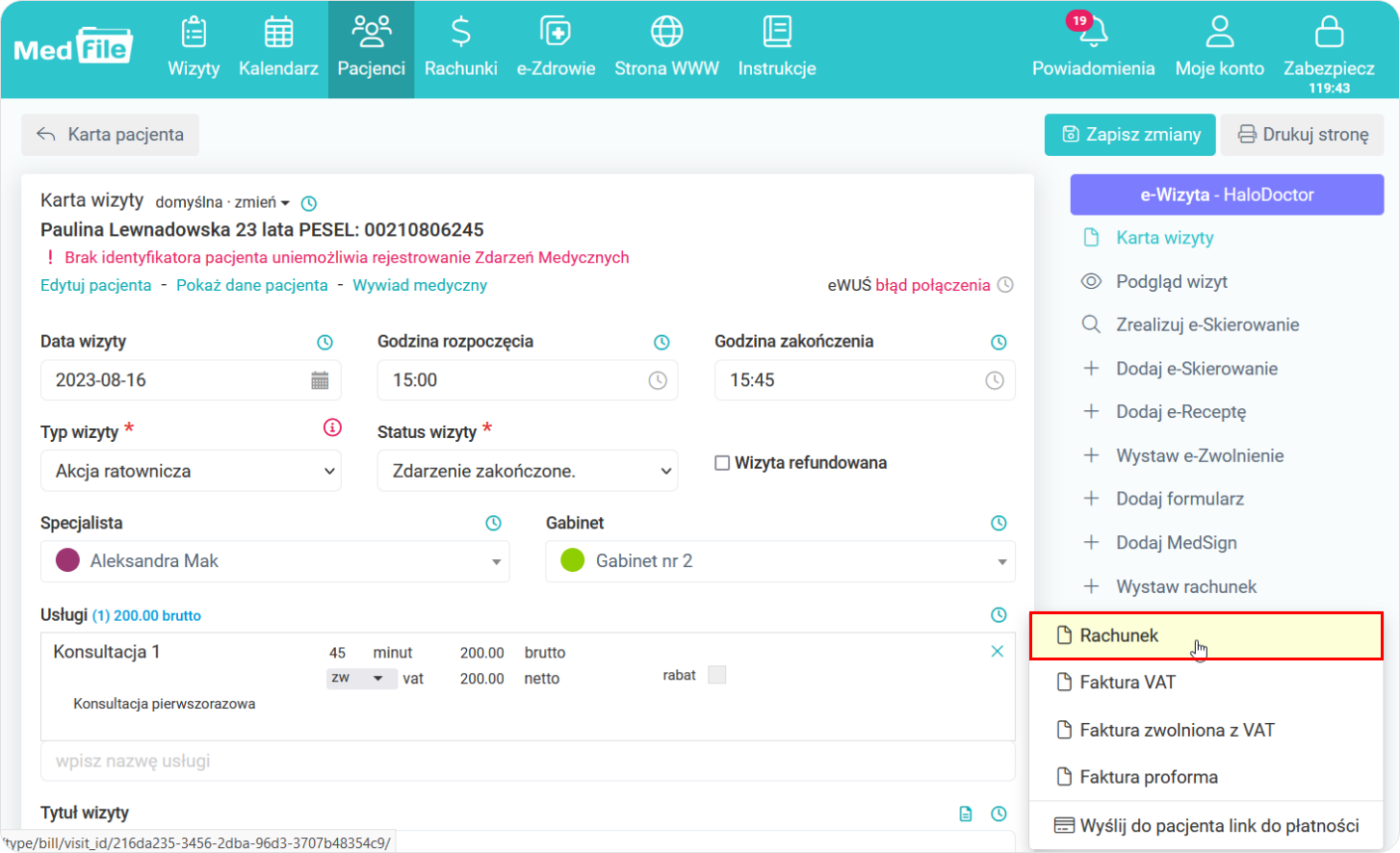
Task: Click history clock next to Karta wizyty title
Action: (309, 203)
